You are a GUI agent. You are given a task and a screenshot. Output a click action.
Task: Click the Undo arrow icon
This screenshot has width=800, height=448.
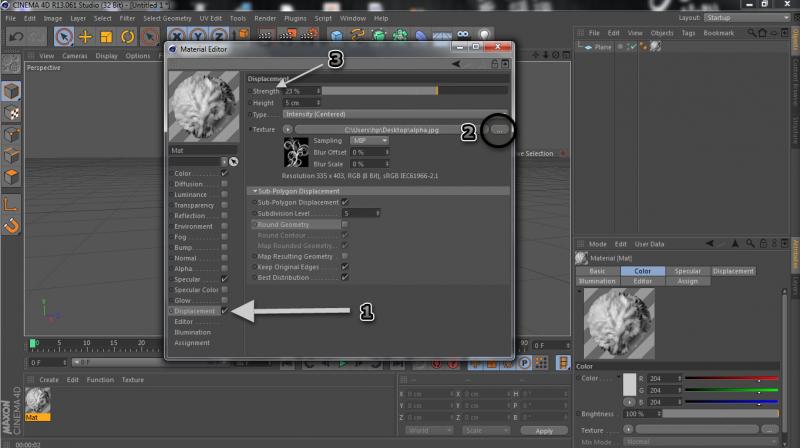pos(14,37)
